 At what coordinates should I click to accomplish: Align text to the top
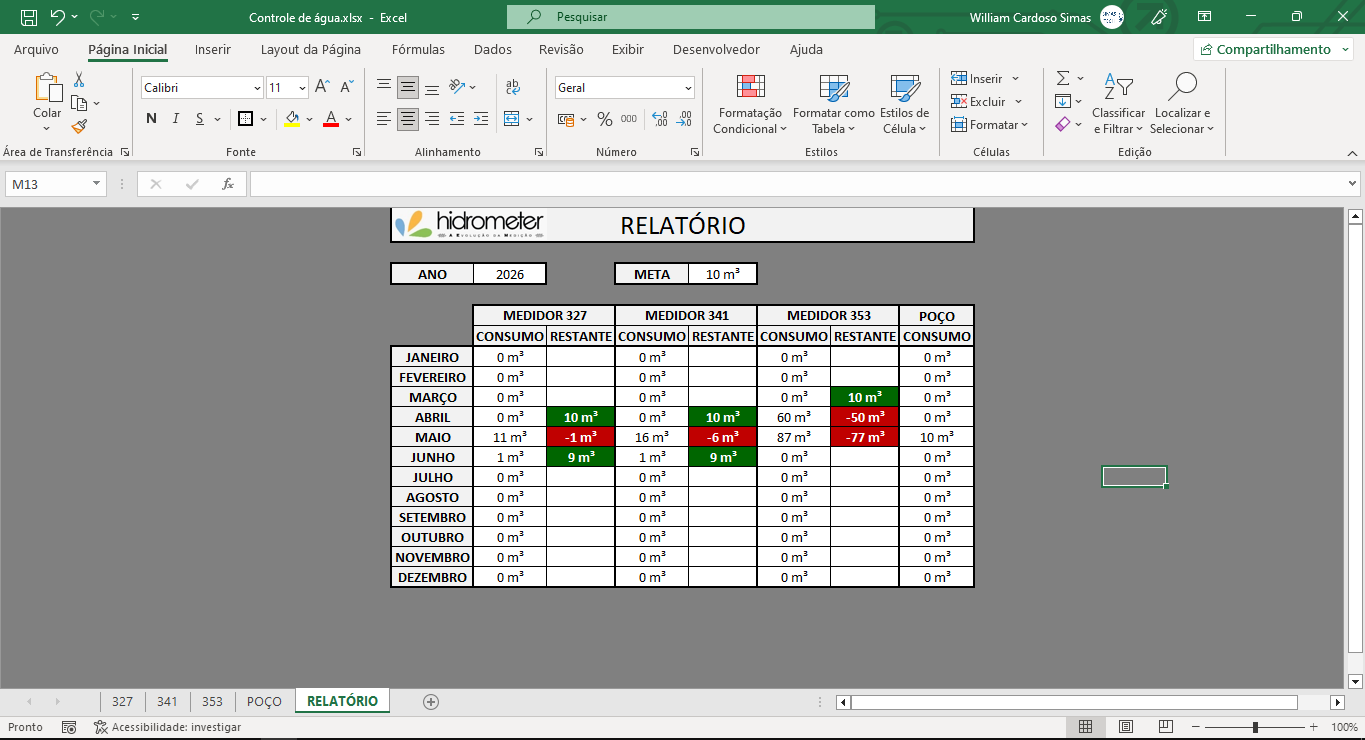click(384, 87)
